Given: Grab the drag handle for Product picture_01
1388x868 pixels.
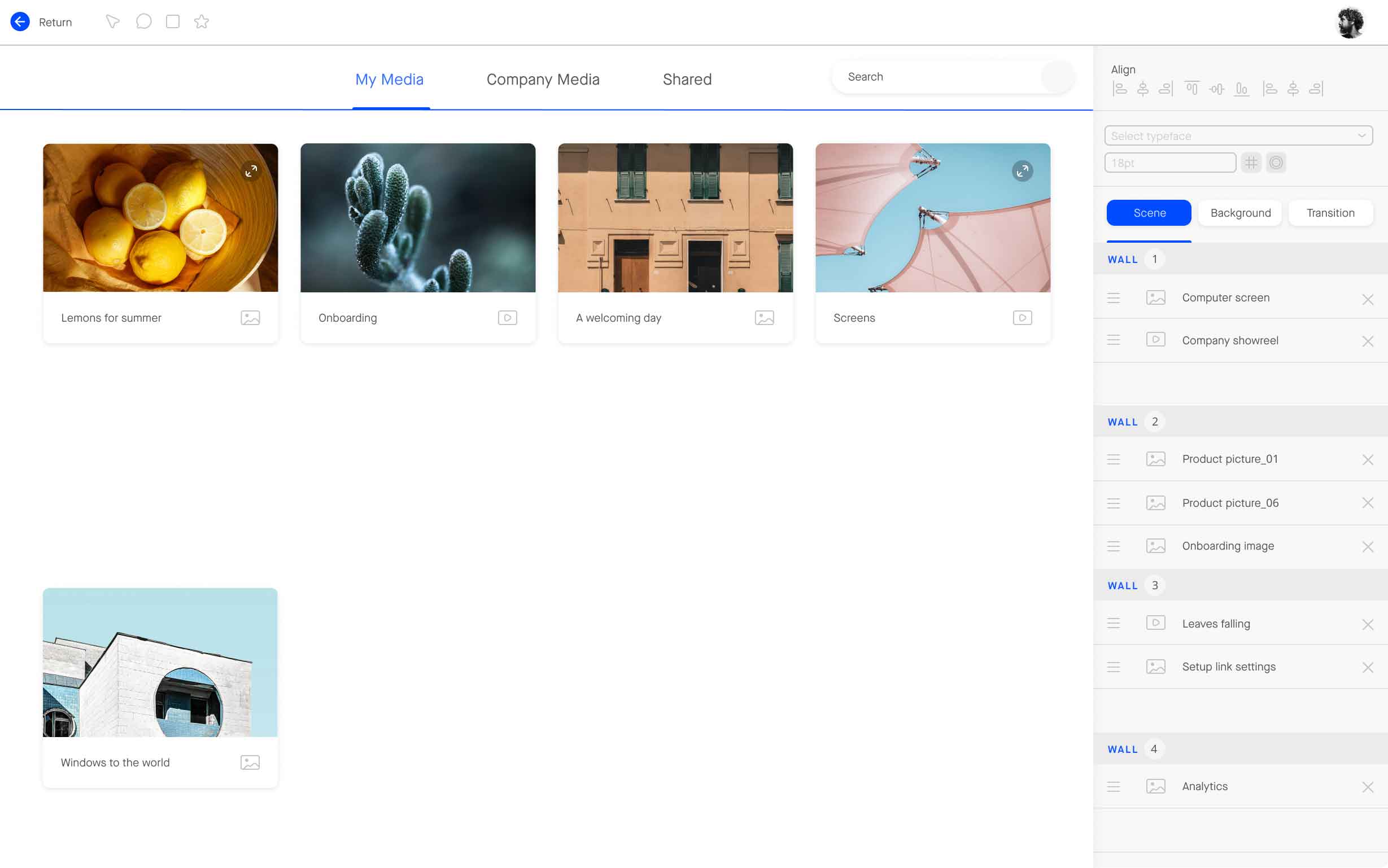Looking at the screenshot, I should (1114, 459).
